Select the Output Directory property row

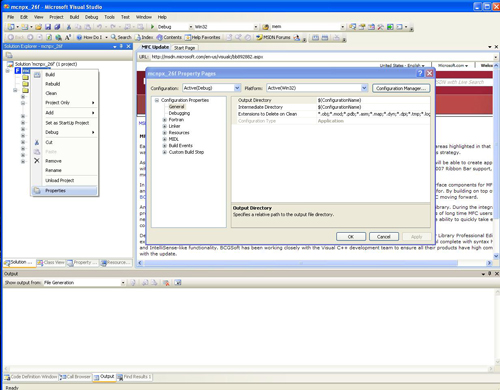331,100
